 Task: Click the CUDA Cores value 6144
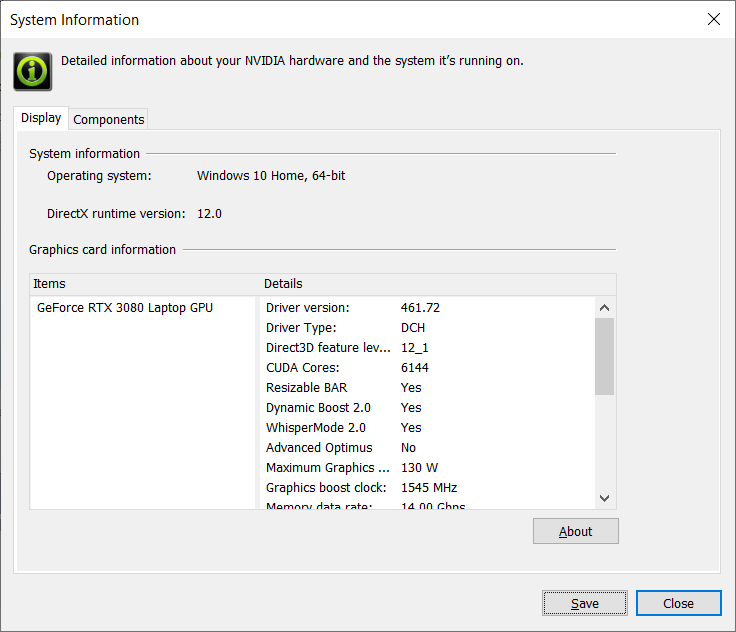414,368
